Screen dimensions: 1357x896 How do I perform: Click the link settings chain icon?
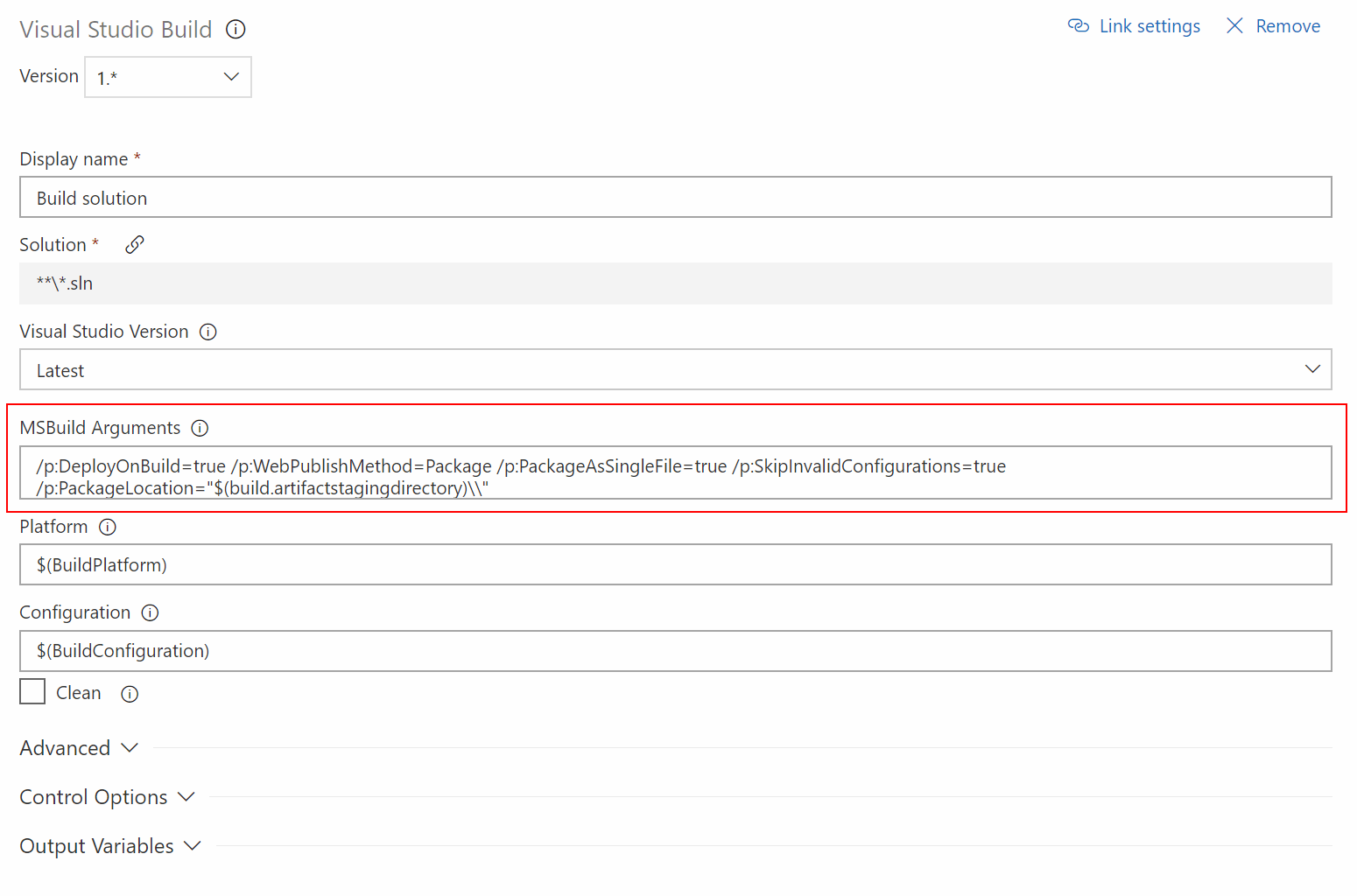coord(1079,26)
